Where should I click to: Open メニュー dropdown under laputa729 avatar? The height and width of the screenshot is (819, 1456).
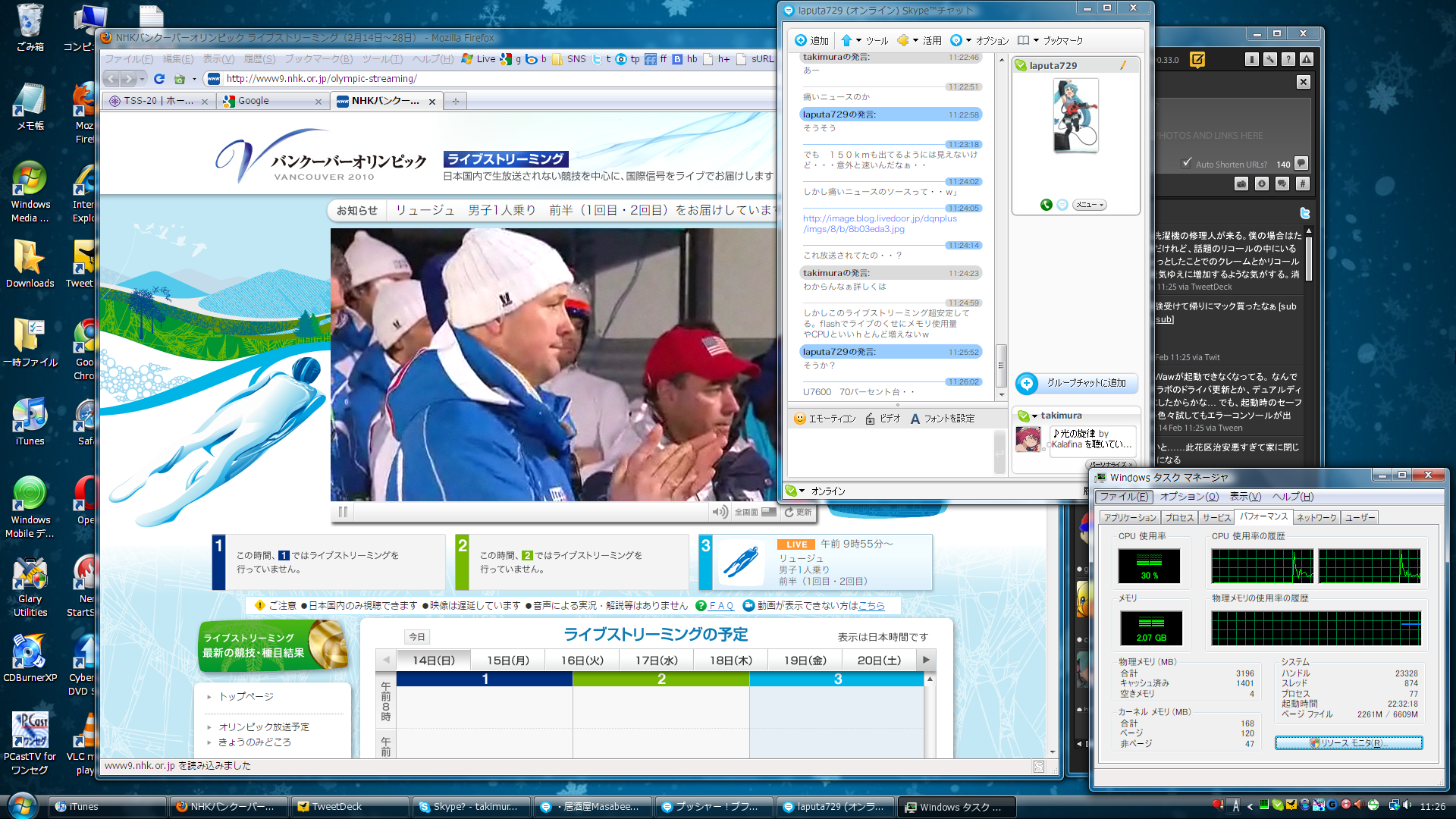(1090, 205)
